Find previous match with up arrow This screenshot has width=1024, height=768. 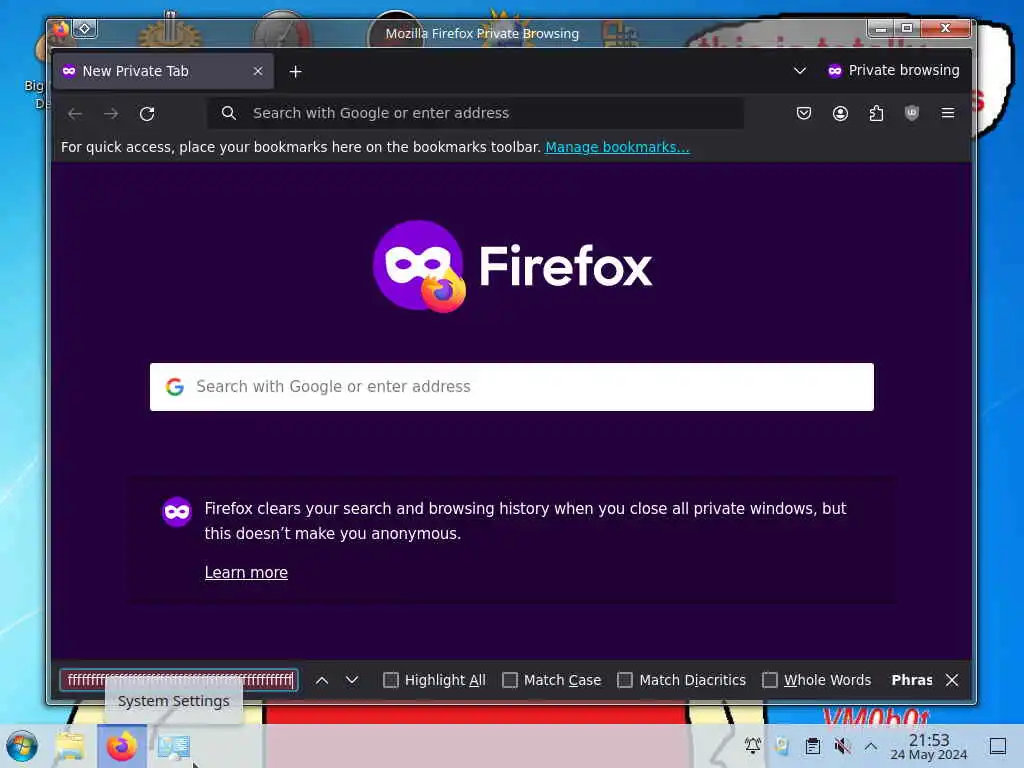tap(322, 680)
